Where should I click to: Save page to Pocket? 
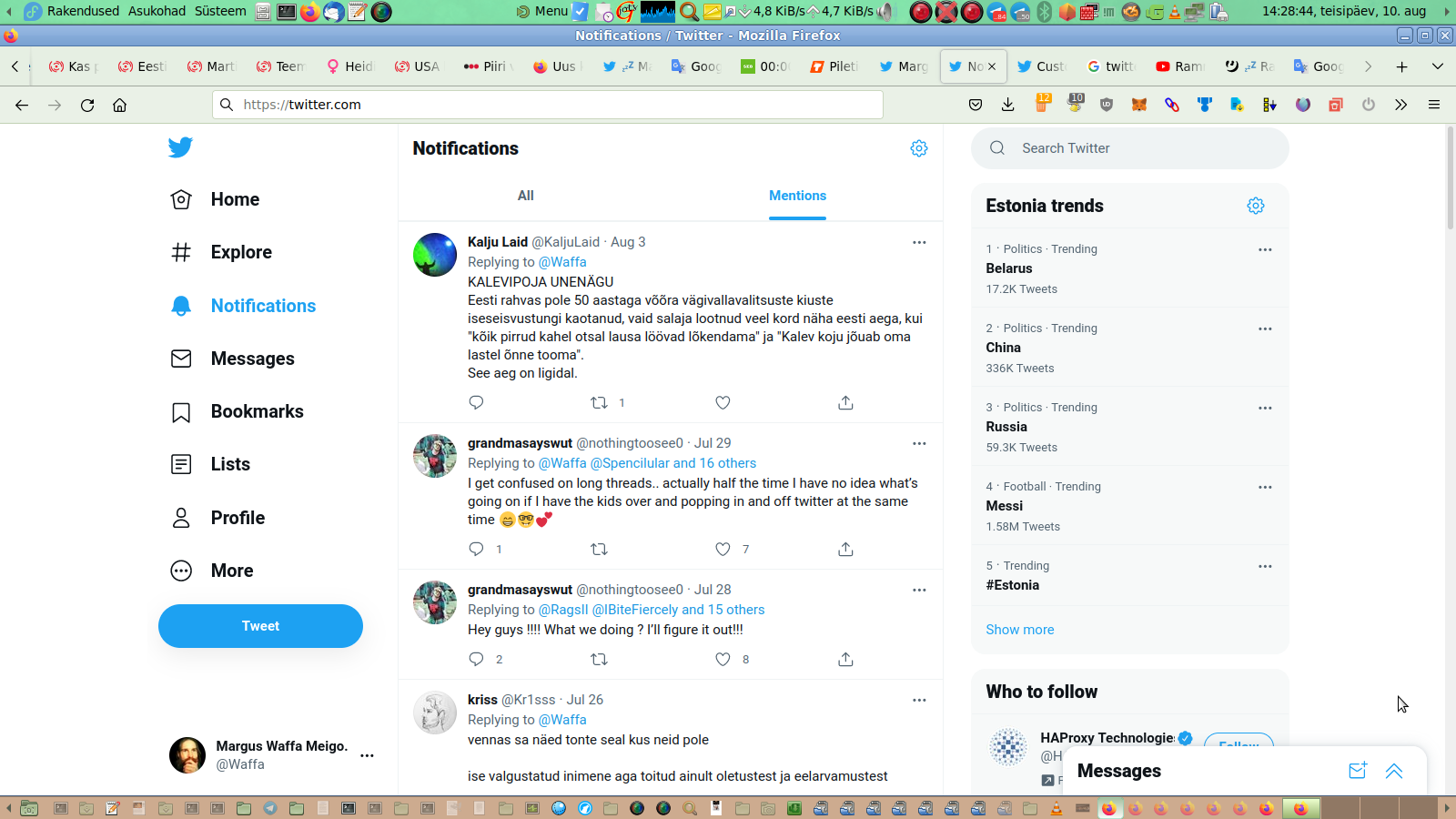pyautogui.click(x=976, y=105)
